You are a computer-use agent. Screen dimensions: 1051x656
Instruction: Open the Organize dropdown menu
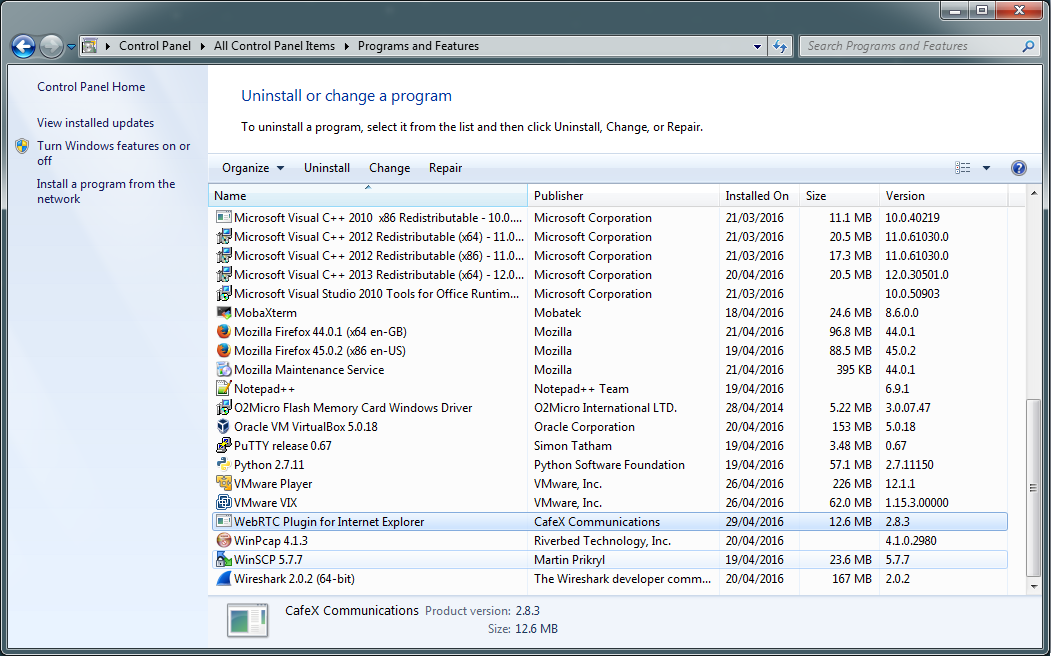click(x=253, y=168)
